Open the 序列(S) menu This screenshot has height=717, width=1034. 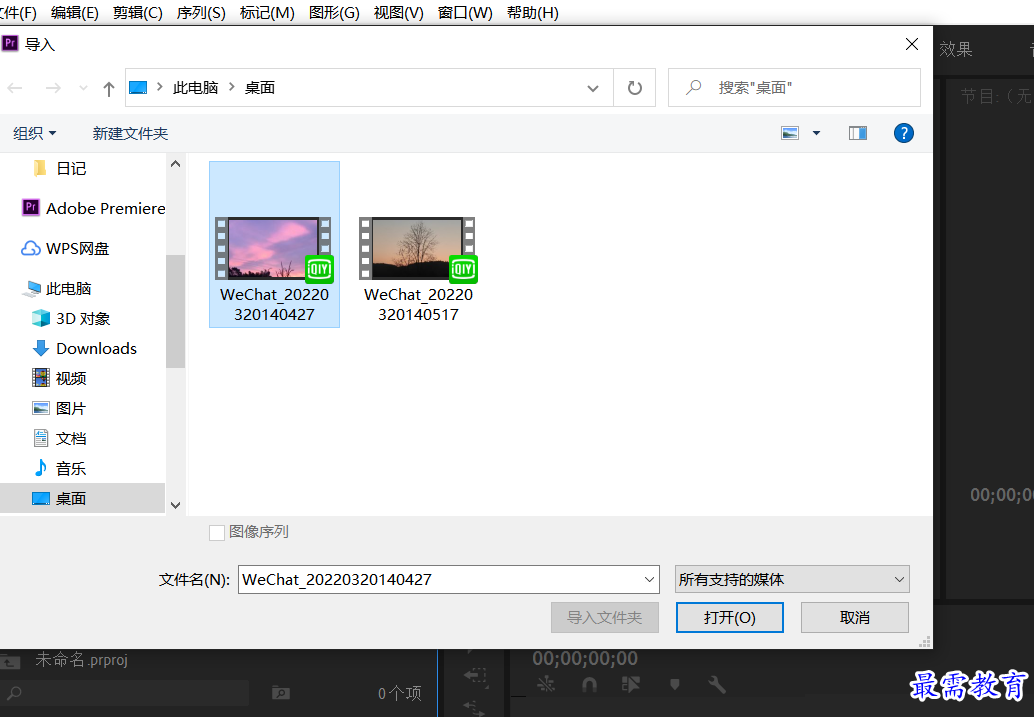coord(201,13)
